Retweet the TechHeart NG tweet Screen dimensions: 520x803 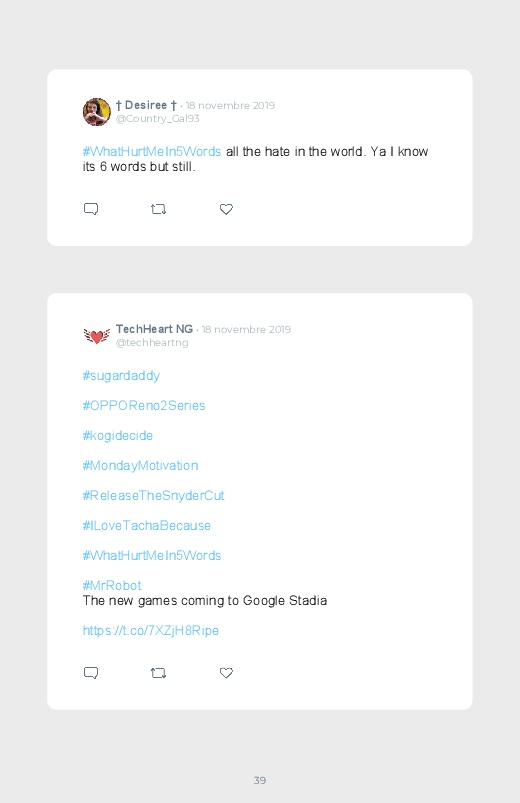[x=158, y=673]
